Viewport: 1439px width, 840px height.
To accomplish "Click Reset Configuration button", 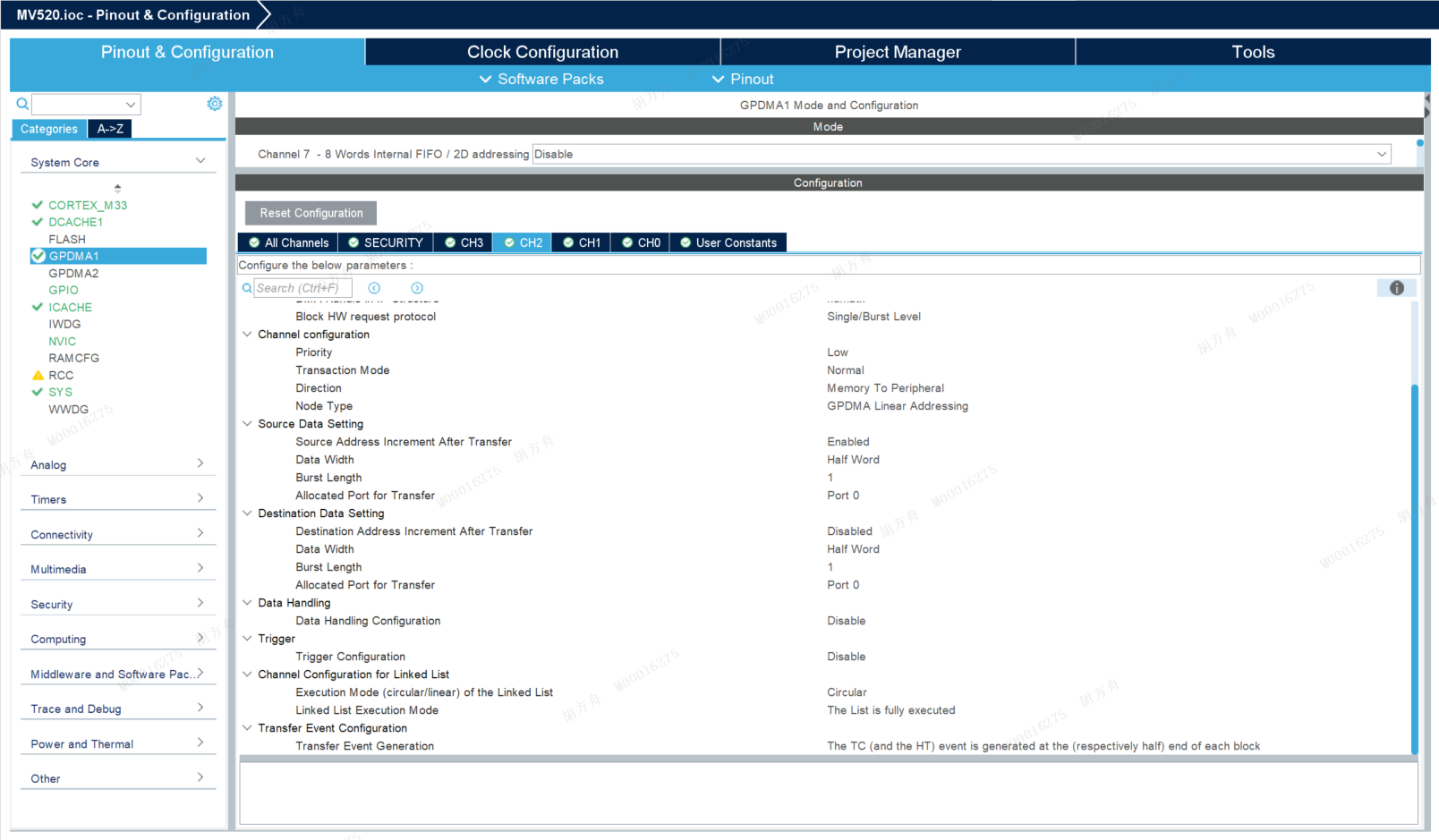I will [311, 213].
